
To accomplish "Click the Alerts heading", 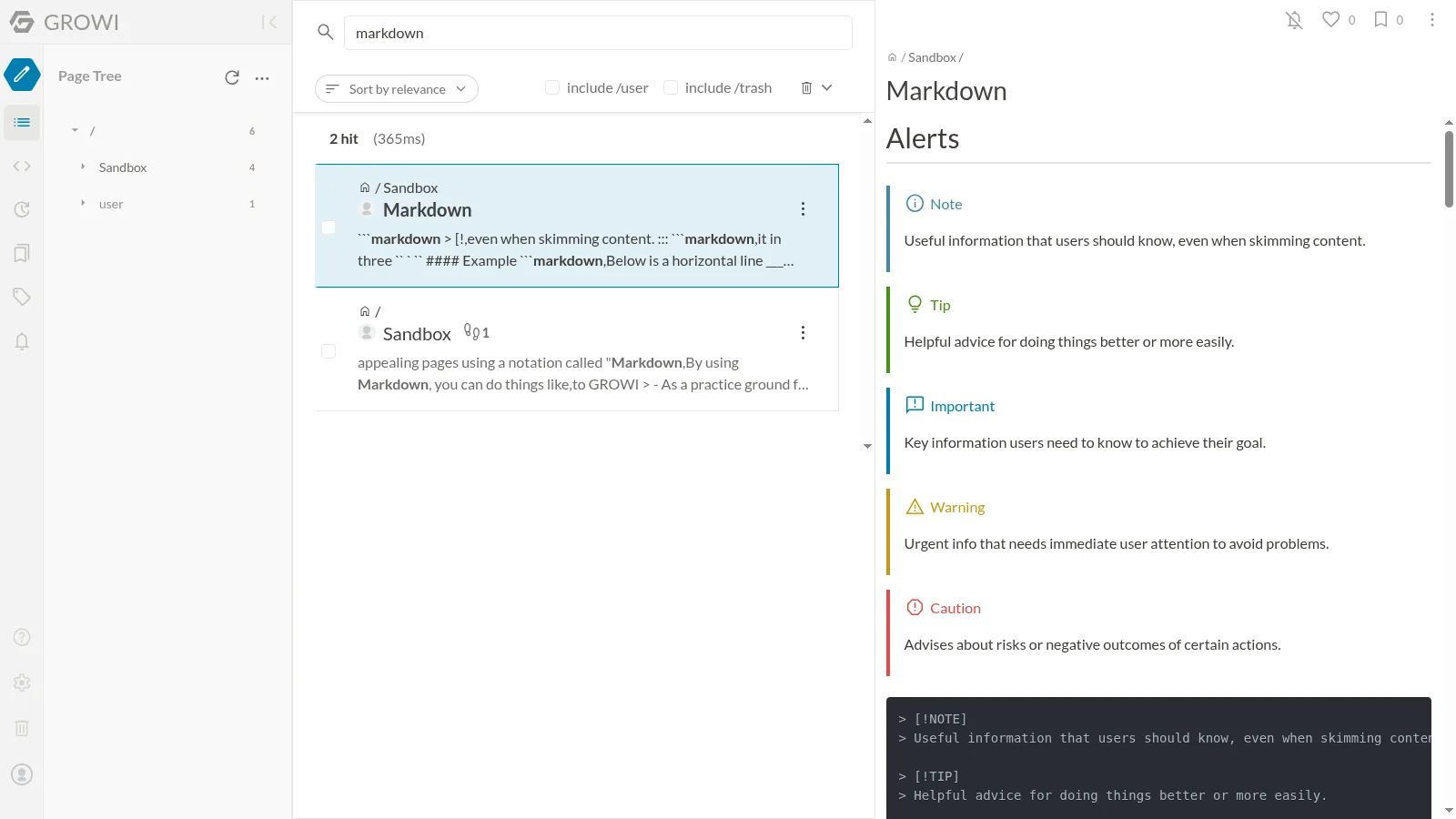I will click(x=923, y=138).
